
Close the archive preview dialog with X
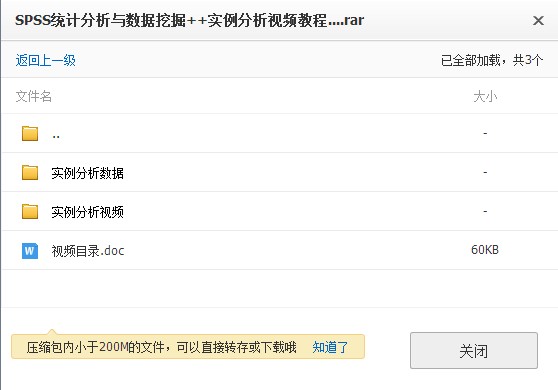pyautogui.click(x=538, y=21)
